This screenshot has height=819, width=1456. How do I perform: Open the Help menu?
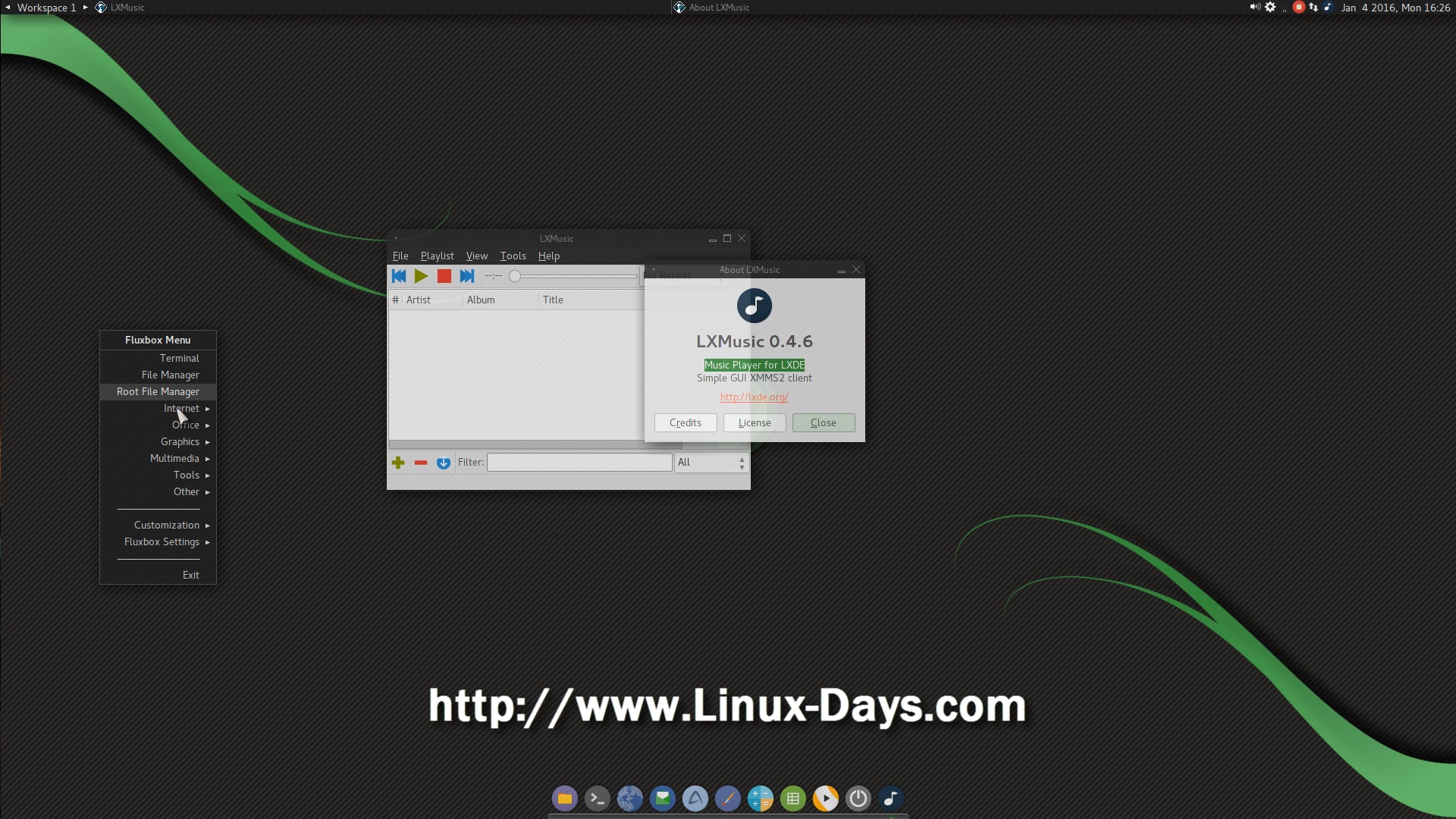pos(549,256)
